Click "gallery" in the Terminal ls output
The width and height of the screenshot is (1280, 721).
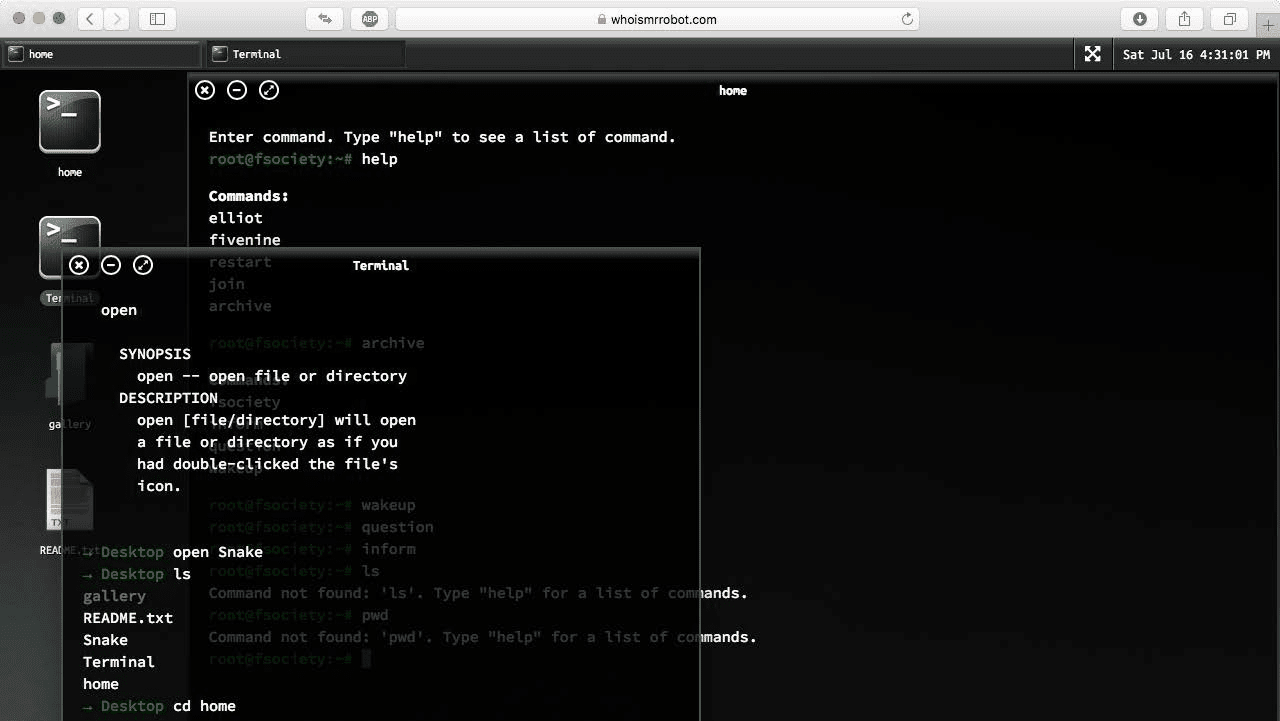[114, 596]
